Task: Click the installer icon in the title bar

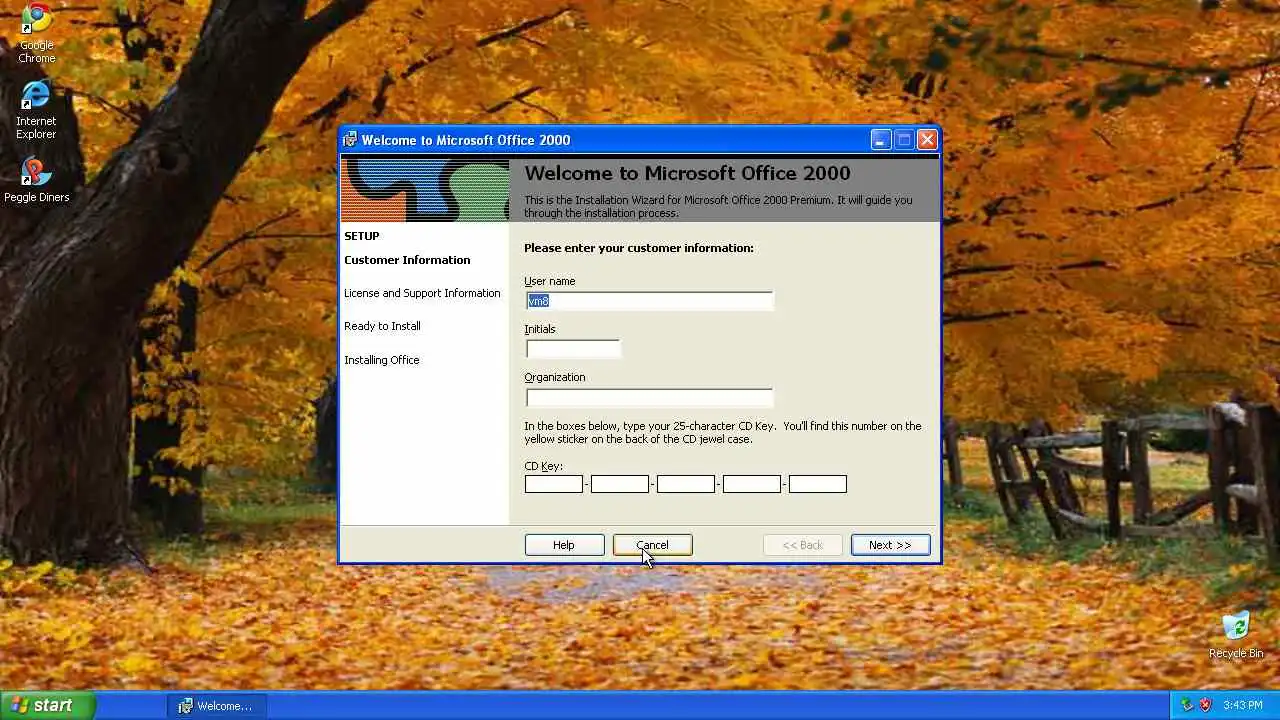Action: 350,140
